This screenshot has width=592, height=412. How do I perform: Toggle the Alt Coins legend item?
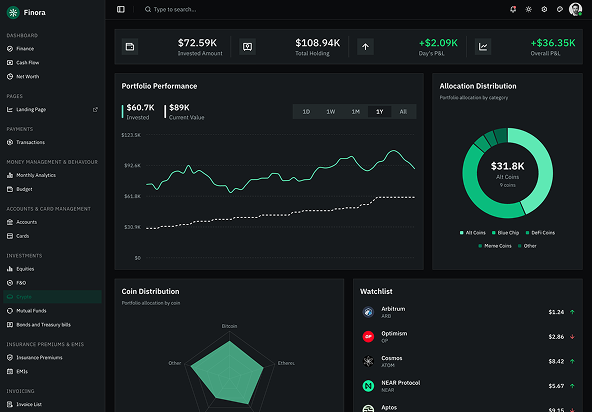[472, 233]
